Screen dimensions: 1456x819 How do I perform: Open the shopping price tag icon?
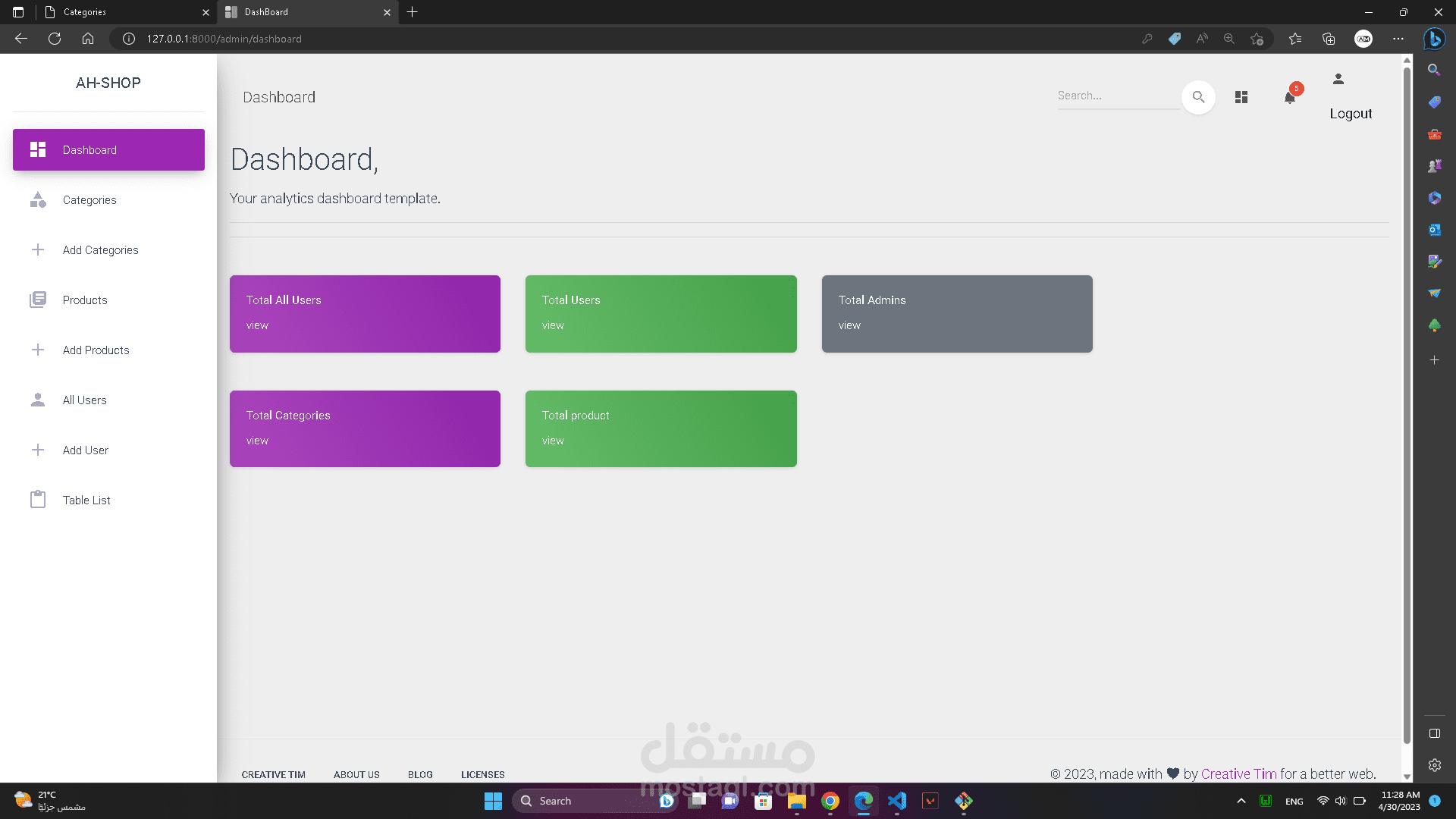(x=1174, y=39)
